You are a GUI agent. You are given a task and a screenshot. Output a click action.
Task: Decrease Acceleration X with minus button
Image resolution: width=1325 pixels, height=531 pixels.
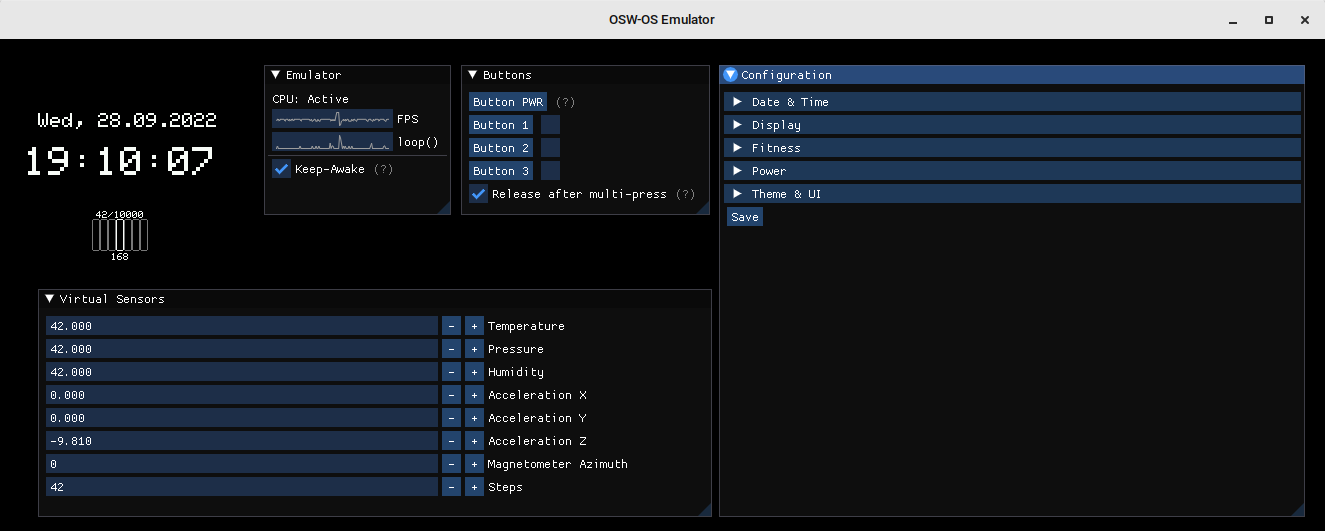coord(451,395)
